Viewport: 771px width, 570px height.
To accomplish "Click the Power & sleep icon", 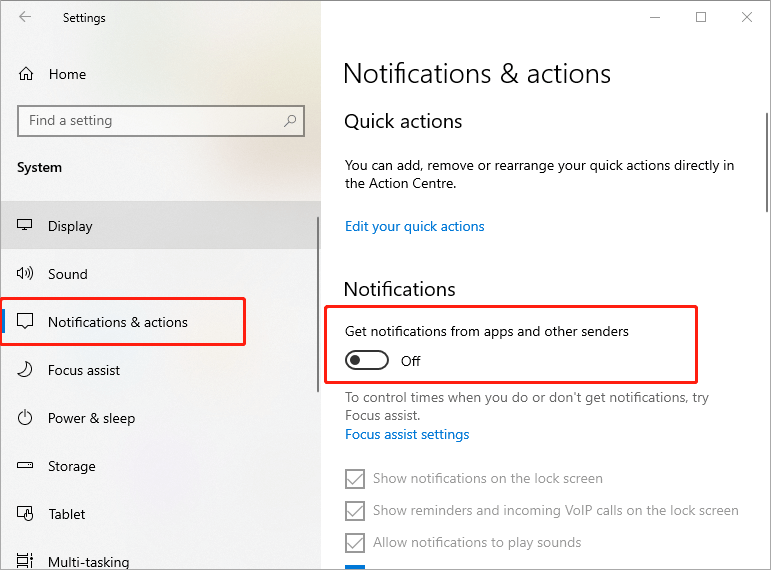I will (x=26, y=418).
